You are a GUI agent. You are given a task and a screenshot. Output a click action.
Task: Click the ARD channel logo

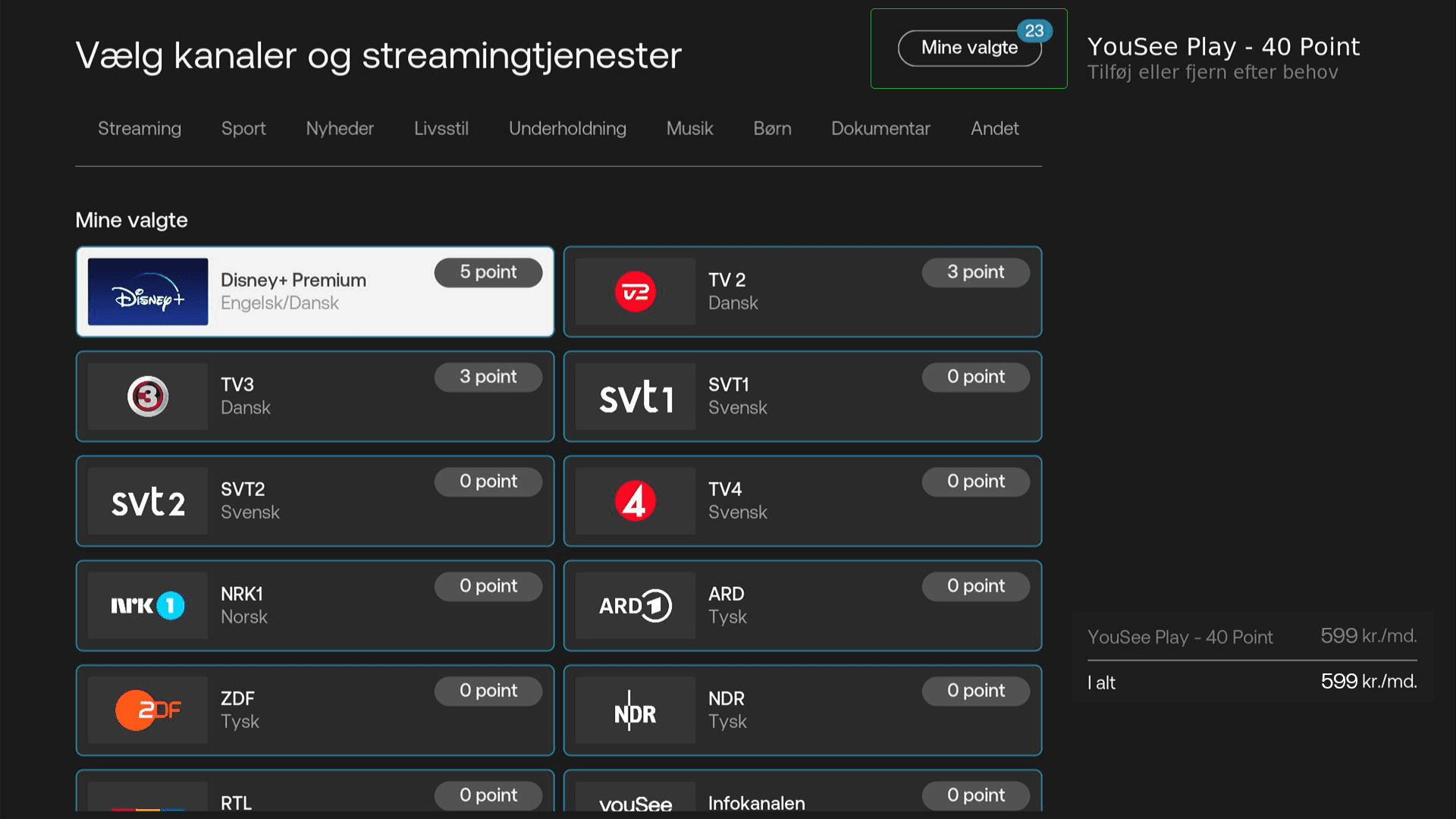(635, 606)
